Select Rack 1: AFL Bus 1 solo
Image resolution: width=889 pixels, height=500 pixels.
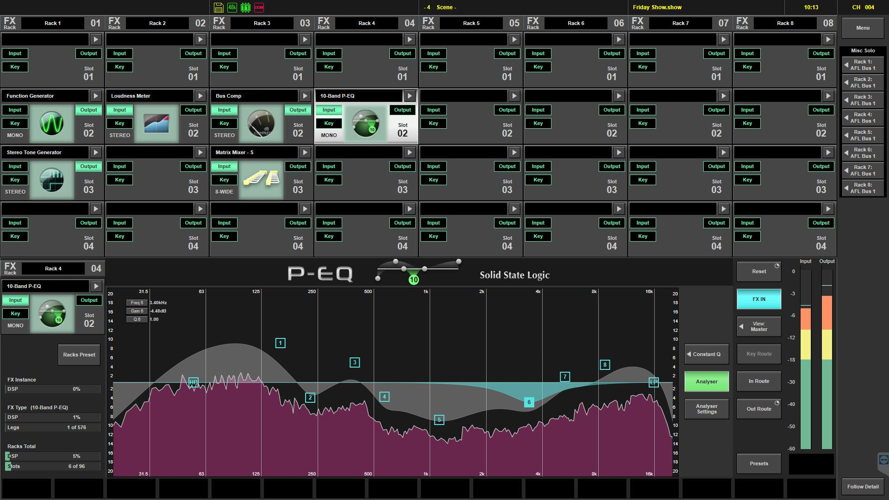tap(862, 65)
